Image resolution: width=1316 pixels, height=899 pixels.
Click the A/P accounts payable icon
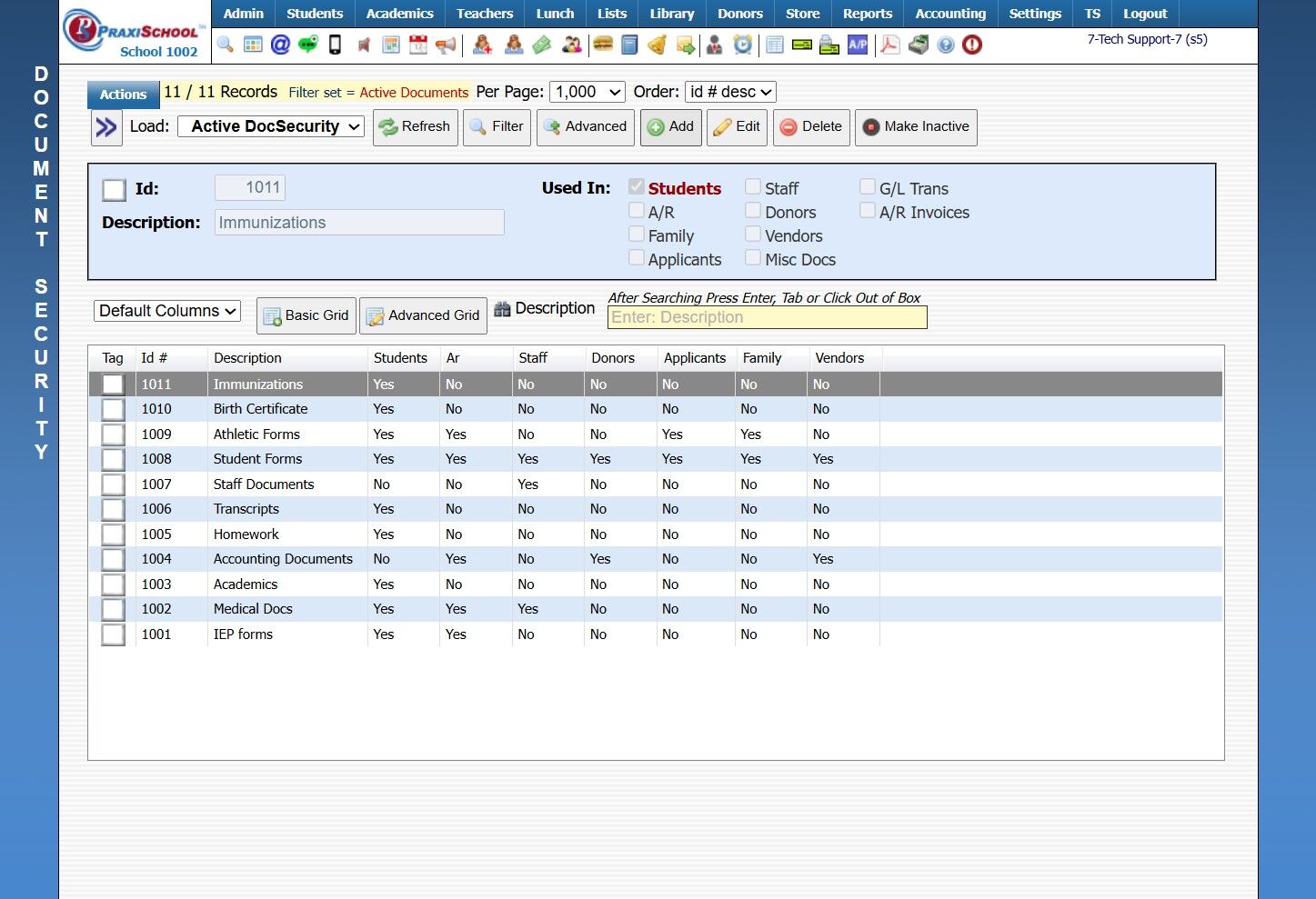tap(857, 45)
